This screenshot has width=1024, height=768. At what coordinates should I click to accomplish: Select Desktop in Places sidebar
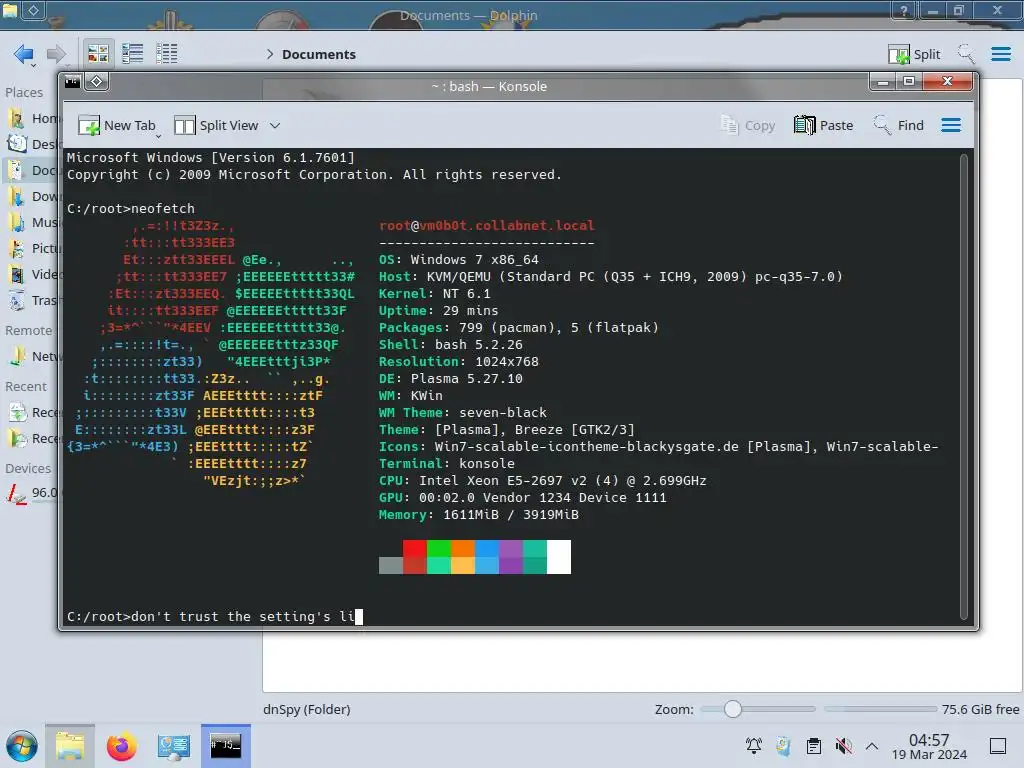33,144
